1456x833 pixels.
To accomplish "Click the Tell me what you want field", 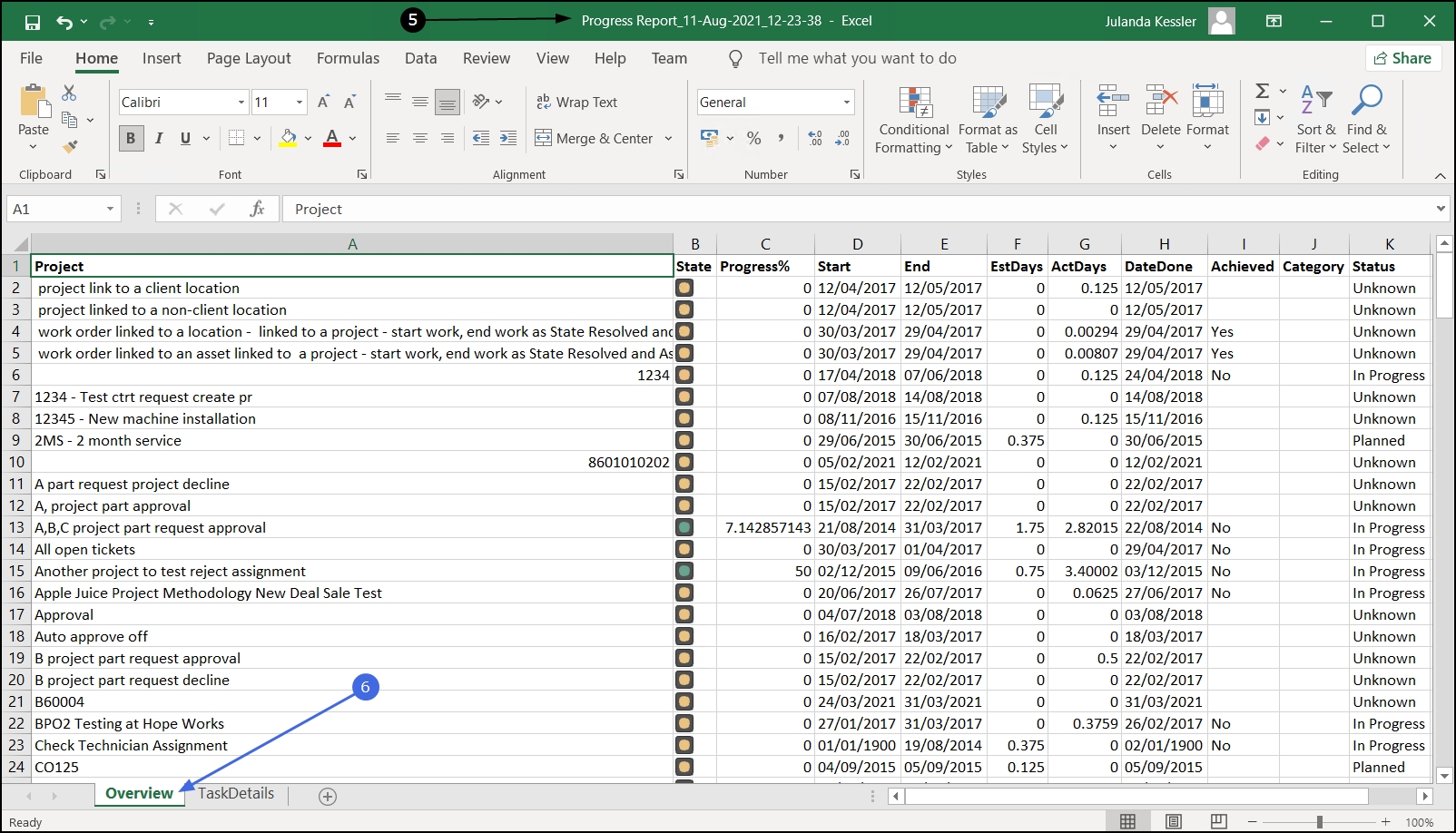I will coord(857,58).
